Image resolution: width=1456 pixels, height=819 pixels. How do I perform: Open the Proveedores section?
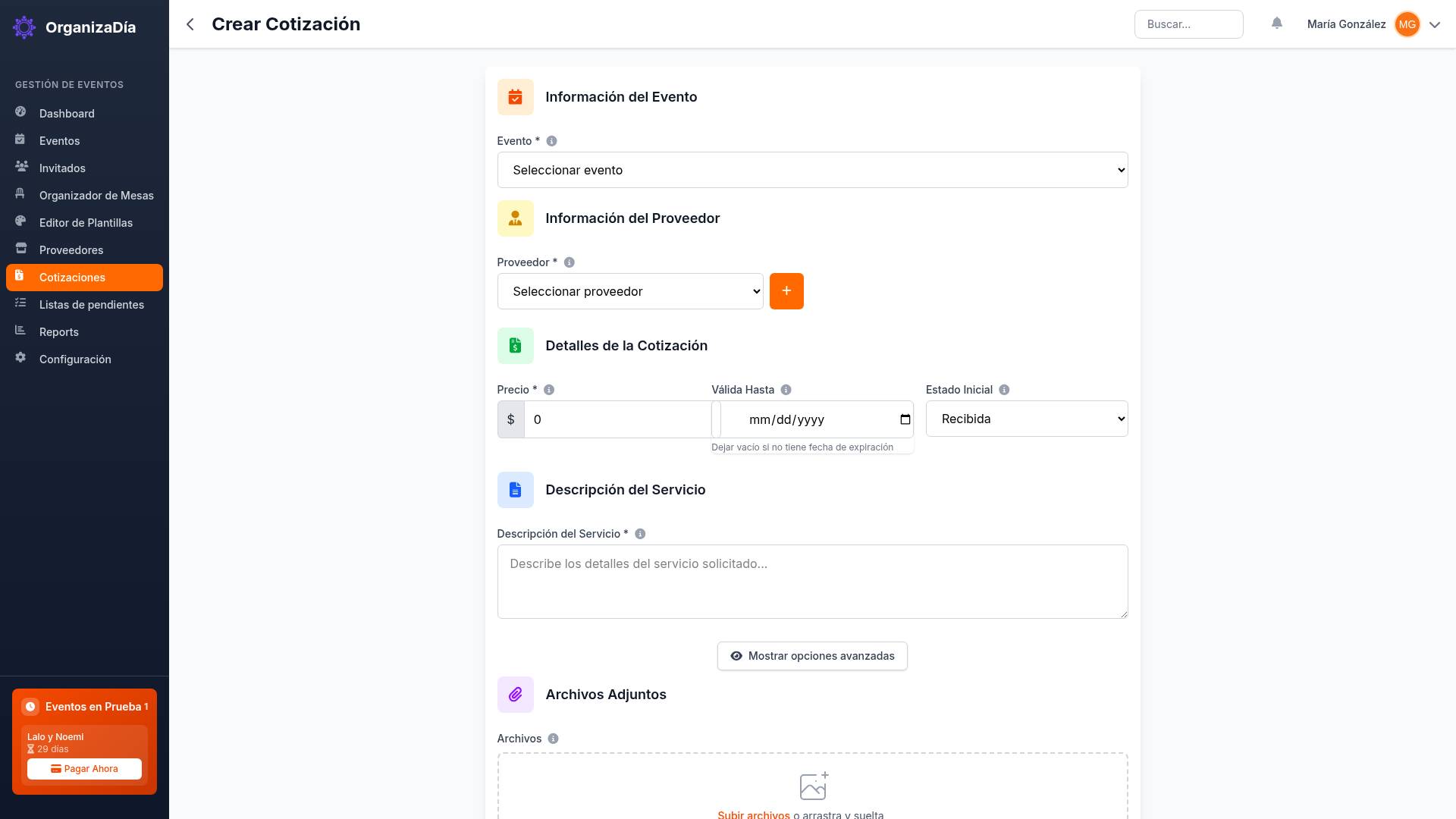pyautogui.click(x=71, y=249)
